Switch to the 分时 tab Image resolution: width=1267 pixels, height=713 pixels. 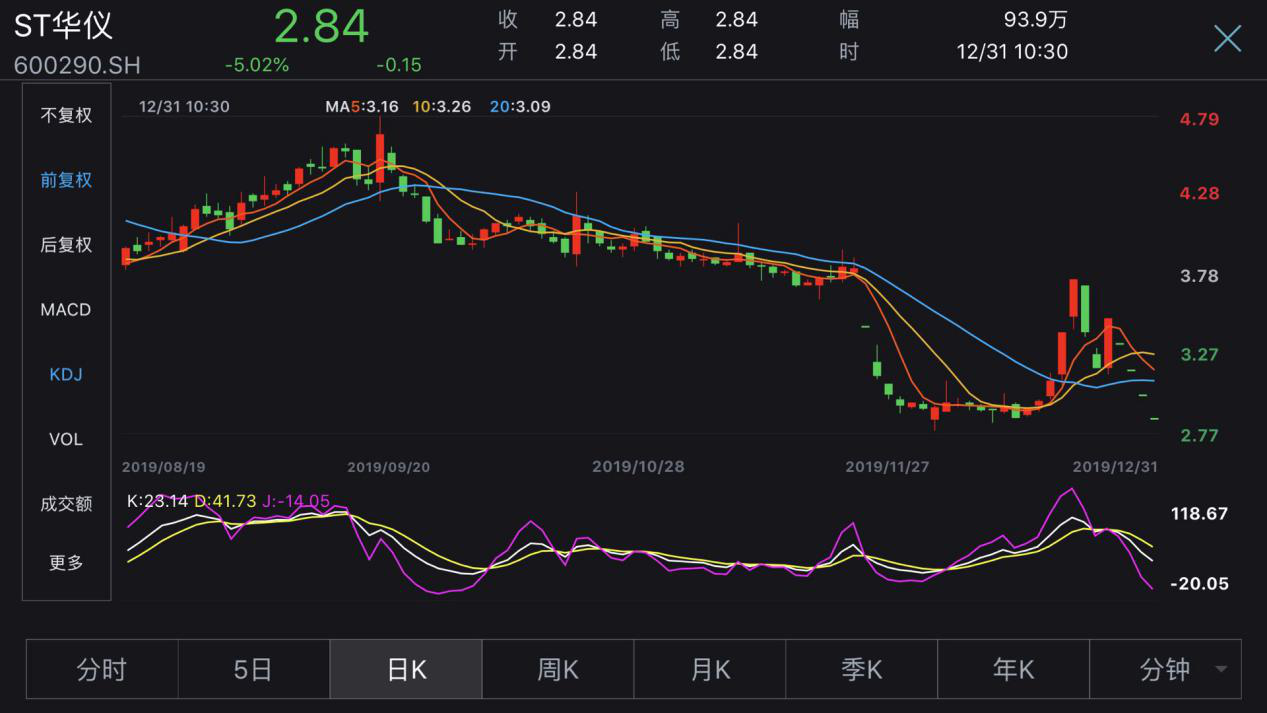pos(102,669)
